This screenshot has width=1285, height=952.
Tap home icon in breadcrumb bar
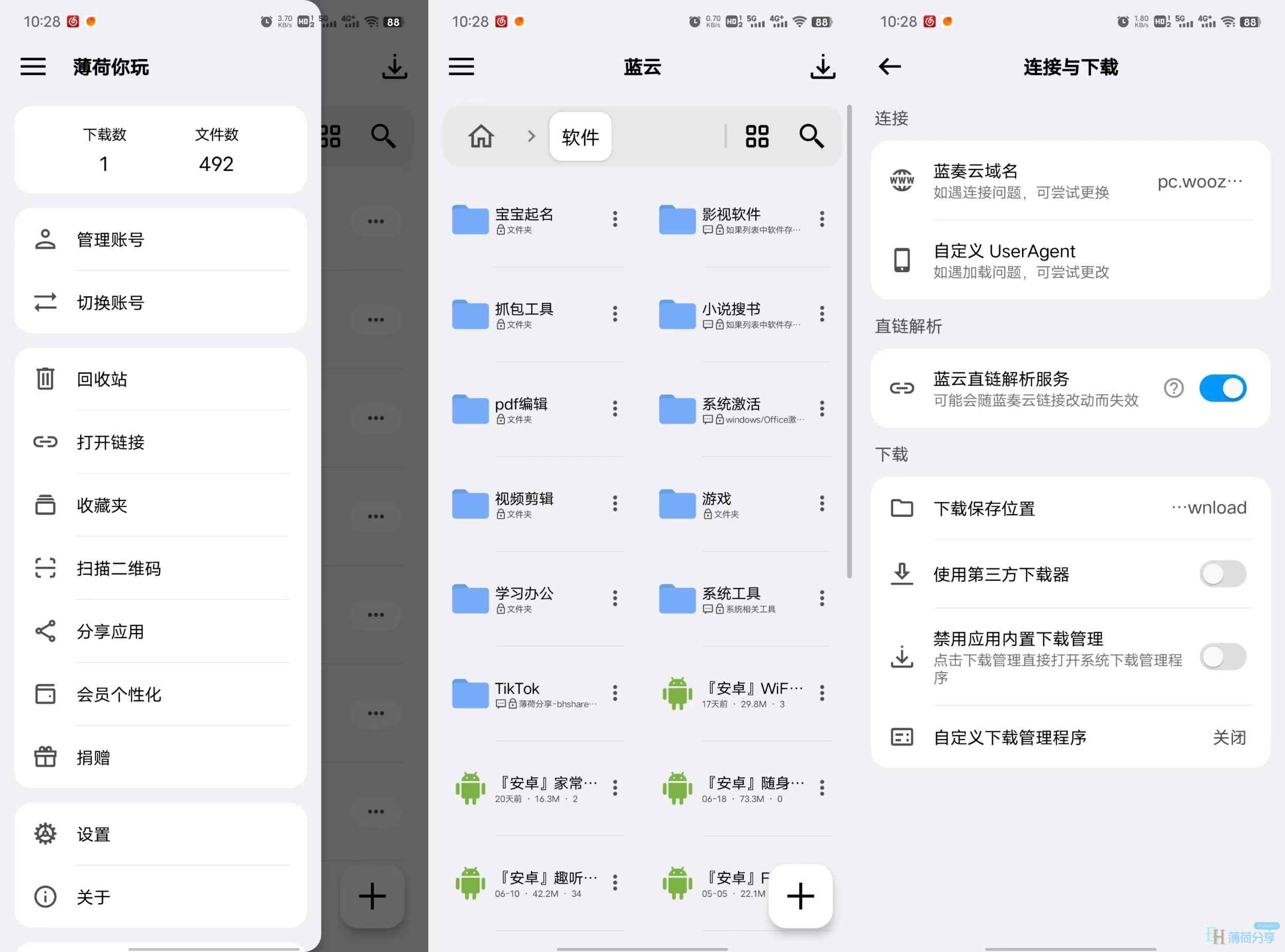tap(481, 137)
